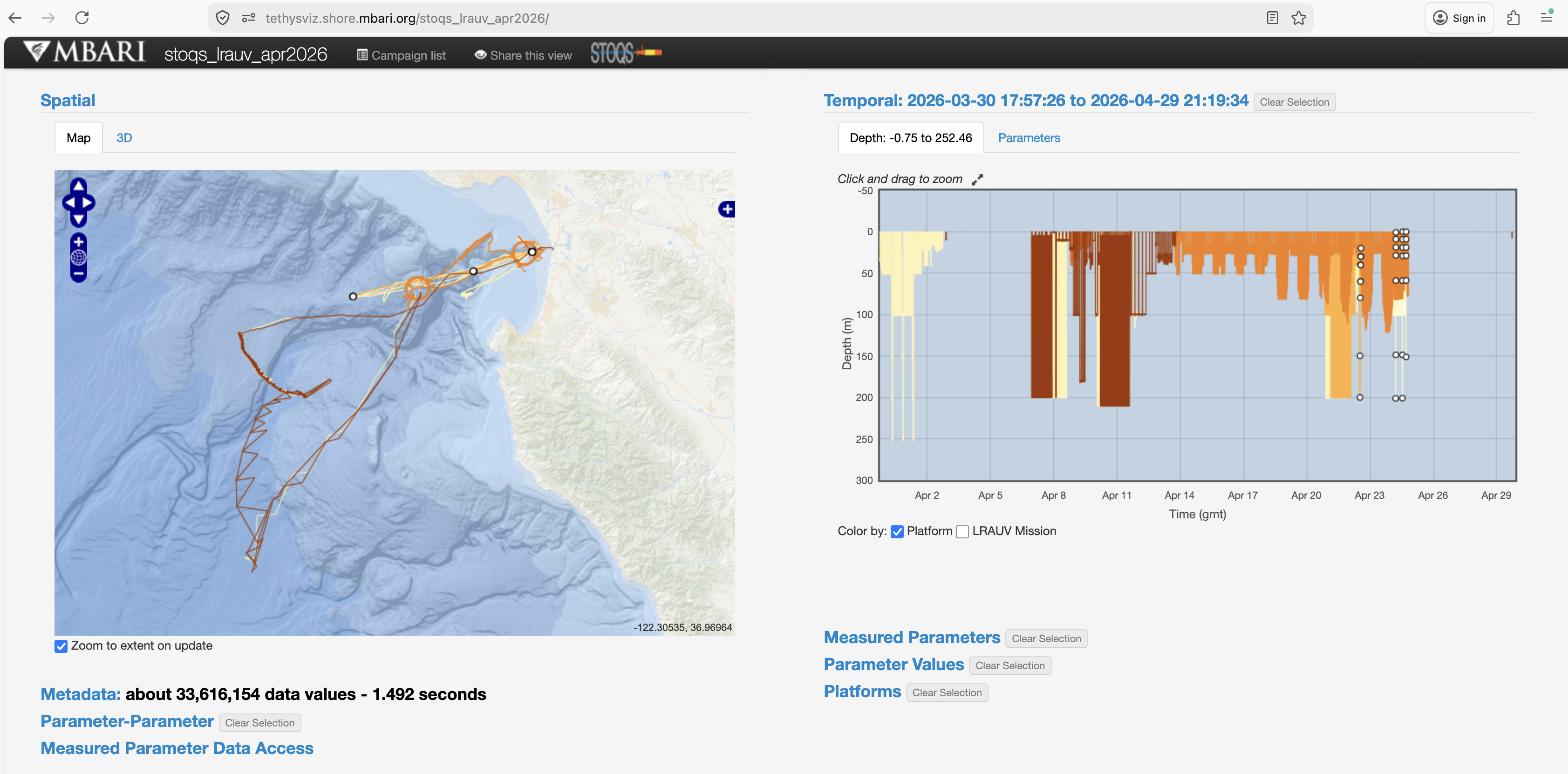Expand the Platforms section
Screen dimensions: 1568x774
(862, 691)
